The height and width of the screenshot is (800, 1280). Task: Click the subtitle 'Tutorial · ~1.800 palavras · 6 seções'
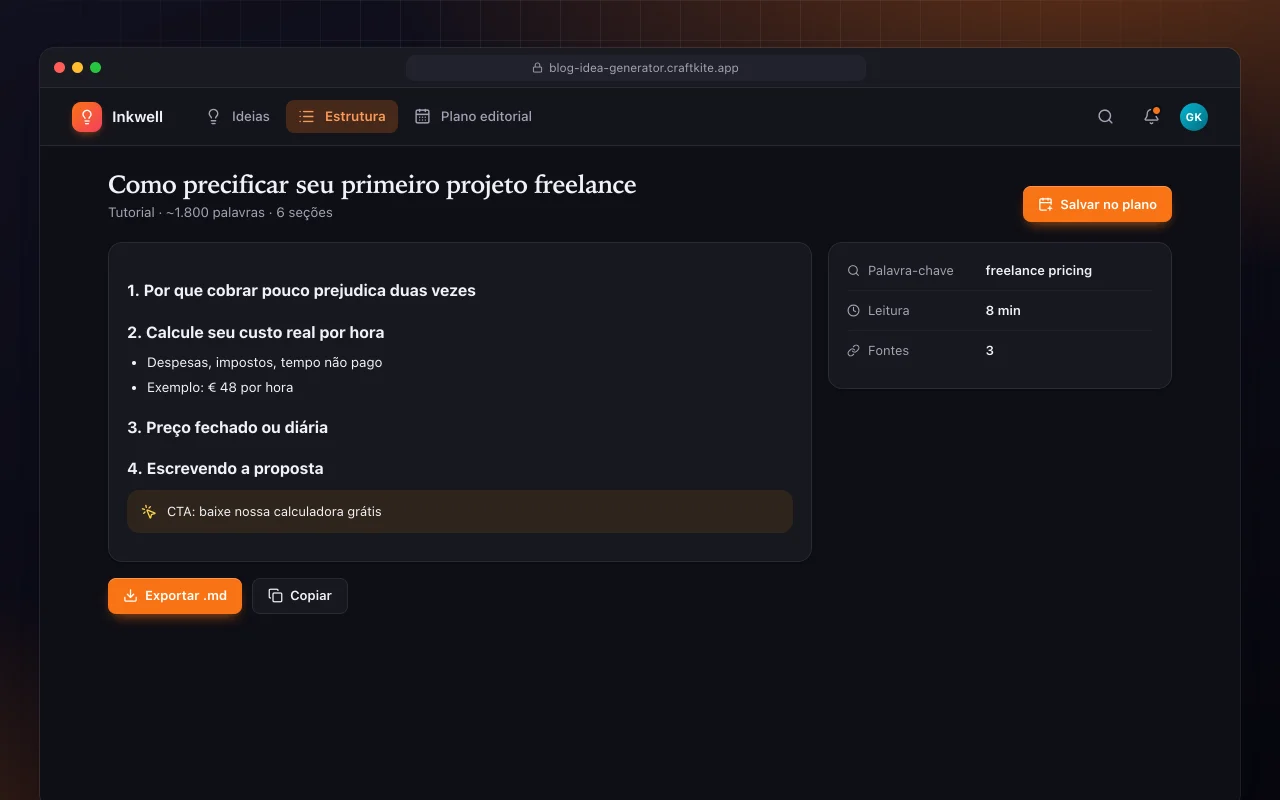tap(220, 212)
